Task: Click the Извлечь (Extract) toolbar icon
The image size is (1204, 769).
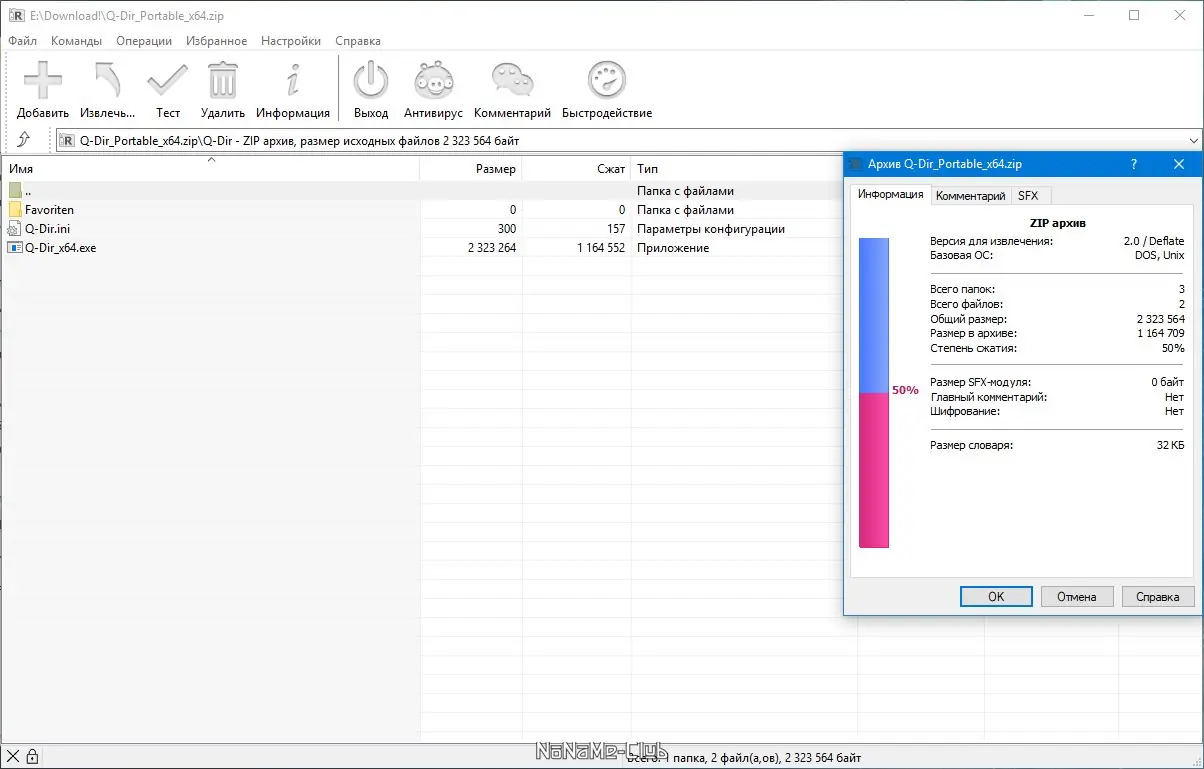Action: point(107,81)
